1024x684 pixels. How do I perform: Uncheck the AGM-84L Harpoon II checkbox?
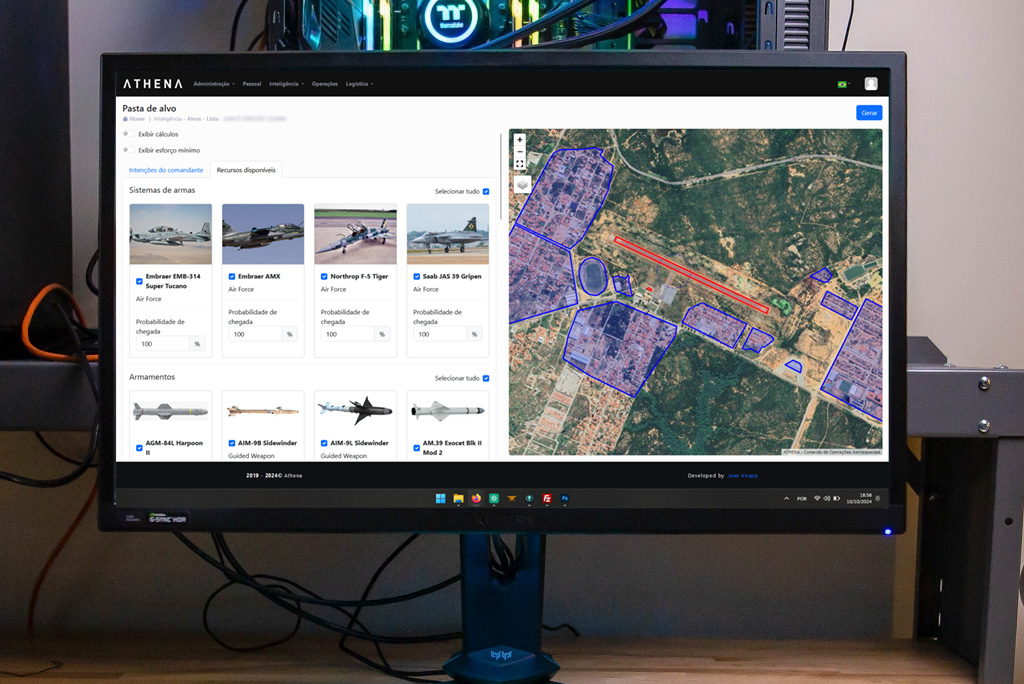pyautogui.click(x=139, y=448)
